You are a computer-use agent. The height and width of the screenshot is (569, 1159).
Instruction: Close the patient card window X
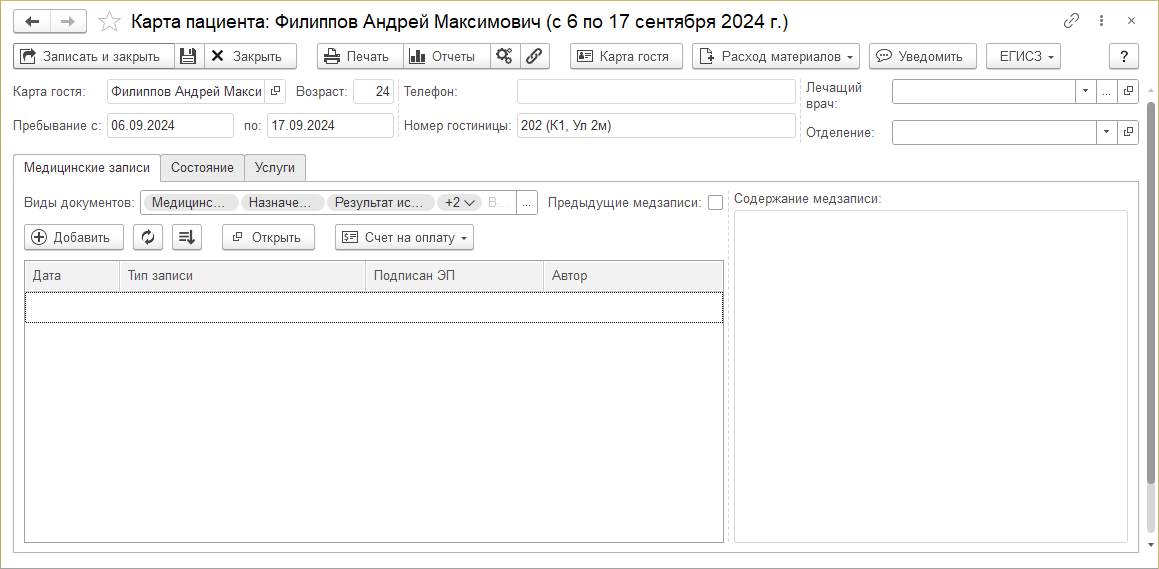coord(1131,21)
